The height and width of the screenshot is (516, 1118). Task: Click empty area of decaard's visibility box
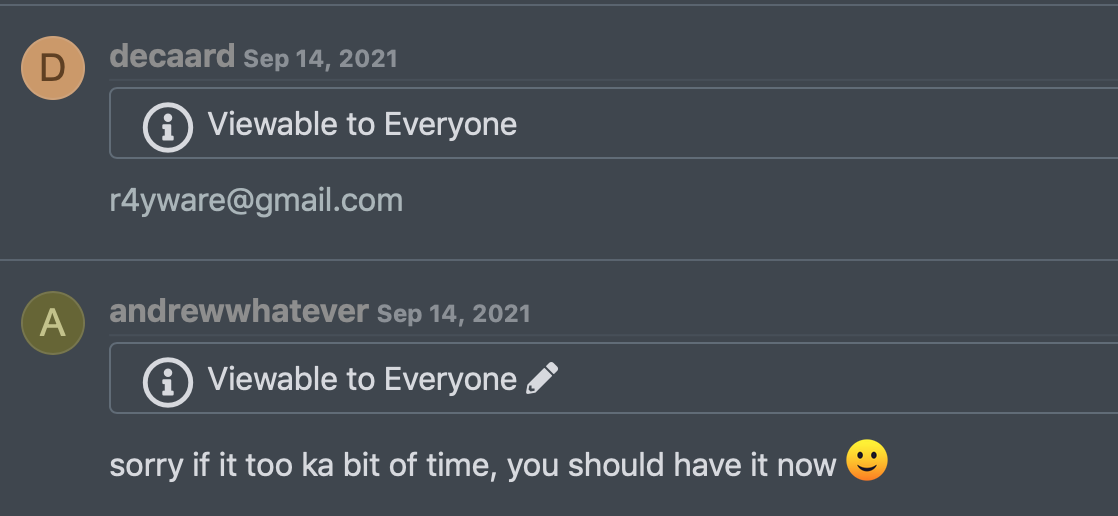[820, 123]
